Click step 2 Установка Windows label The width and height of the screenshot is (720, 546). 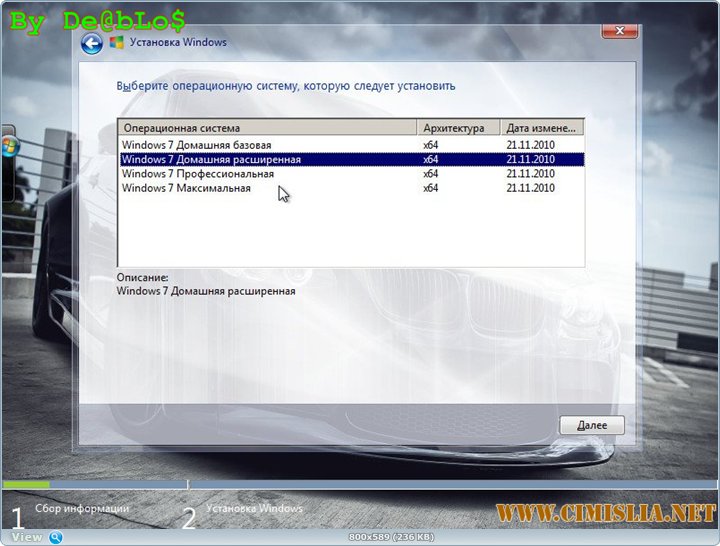tap(254, 509)
